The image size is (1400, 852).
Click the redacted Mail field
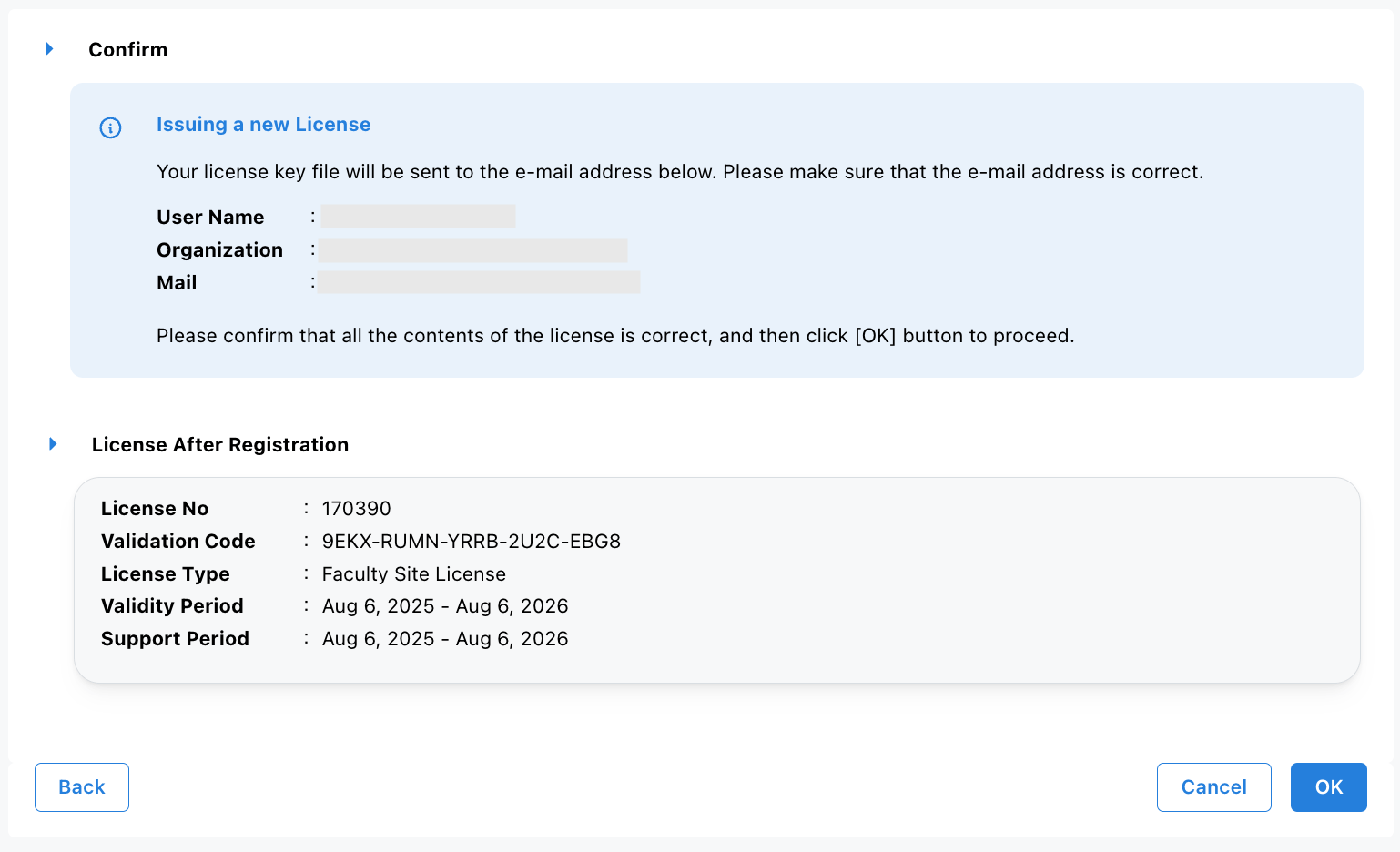(480, 282)
